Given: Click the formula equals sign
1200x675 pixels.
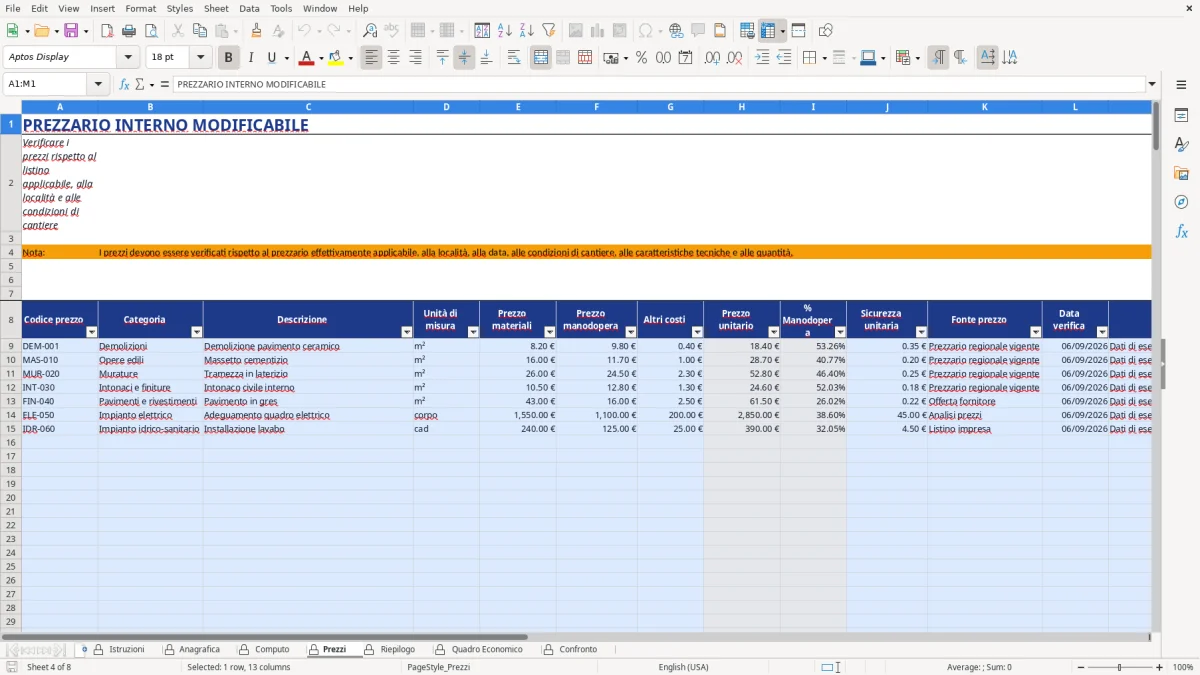Looking at the screenshot, I should click(x=165, y=84).
